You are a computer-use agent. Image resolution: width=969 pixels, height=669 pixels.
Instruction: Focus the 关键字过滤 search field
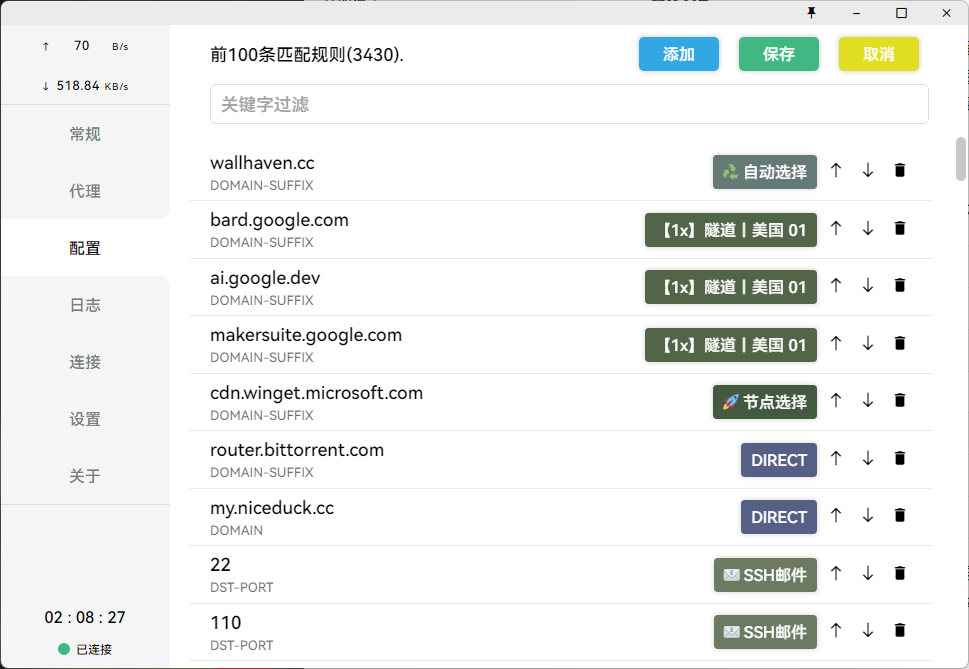569,104
